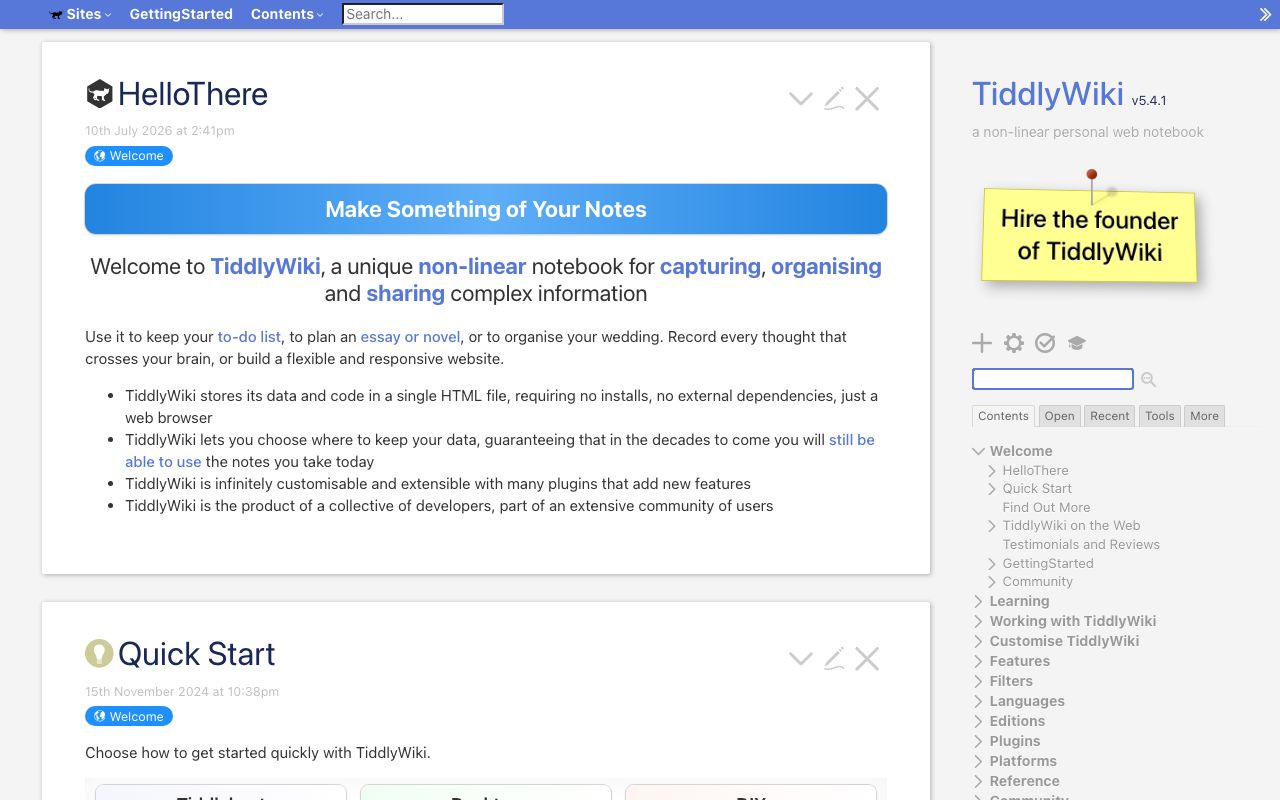1280x800 pixels.
Task: Open the 'essay or novel' link
Action: pos(410,337)
